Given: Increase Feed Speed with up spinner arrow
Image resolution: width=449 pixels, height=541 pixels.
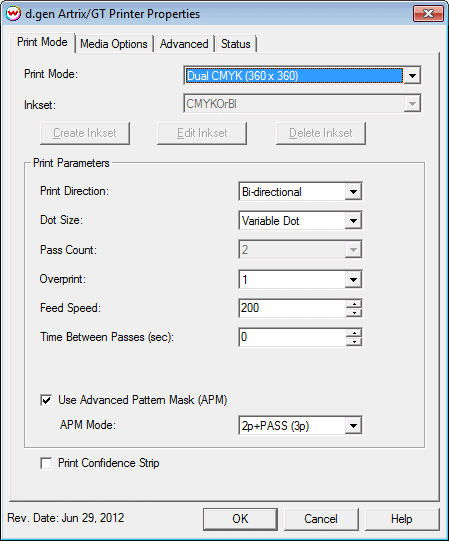Looking at the screenshot, I should pyautogui.click(x=354, y=304).
